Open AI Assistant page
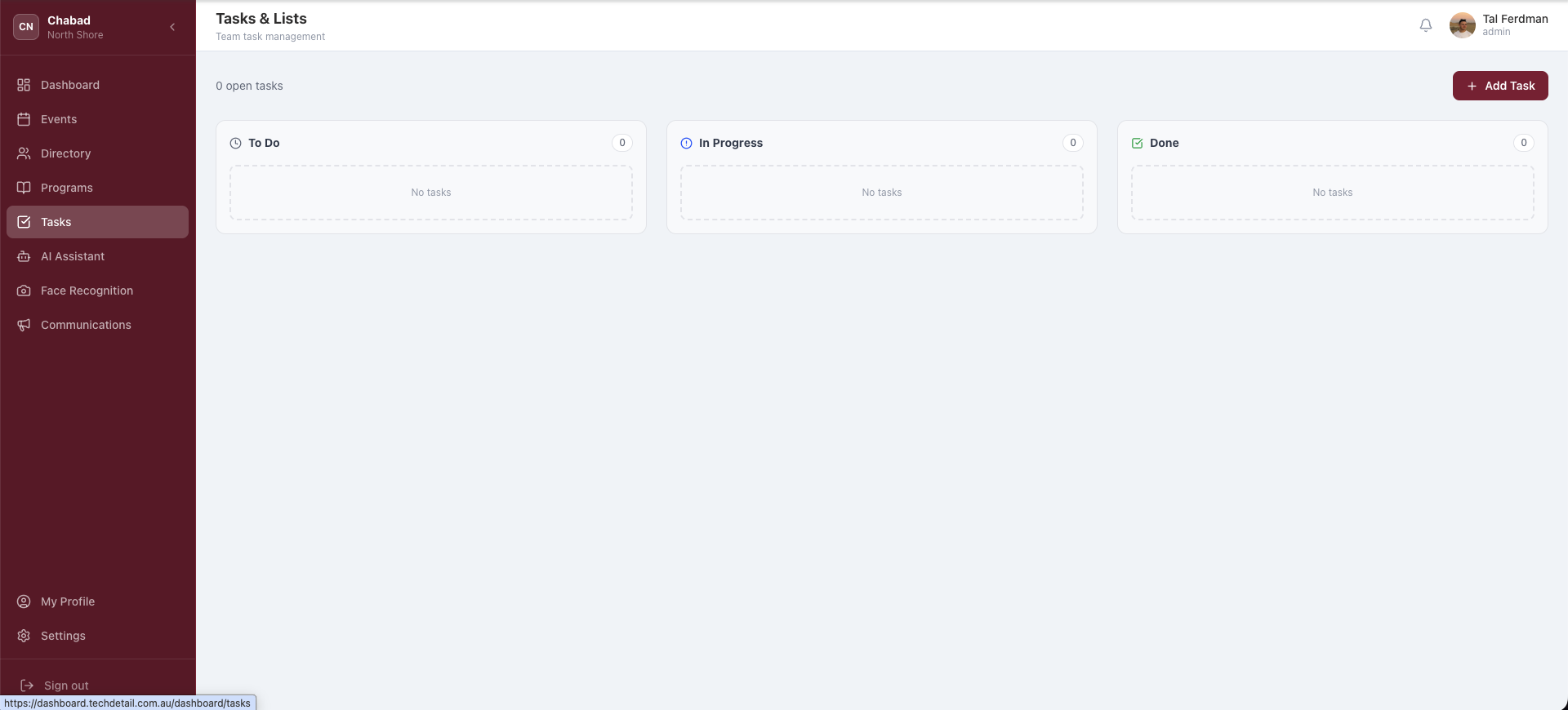Viewport: 1568px width, 710px height. pyautogui.click(x=97, y=256)
